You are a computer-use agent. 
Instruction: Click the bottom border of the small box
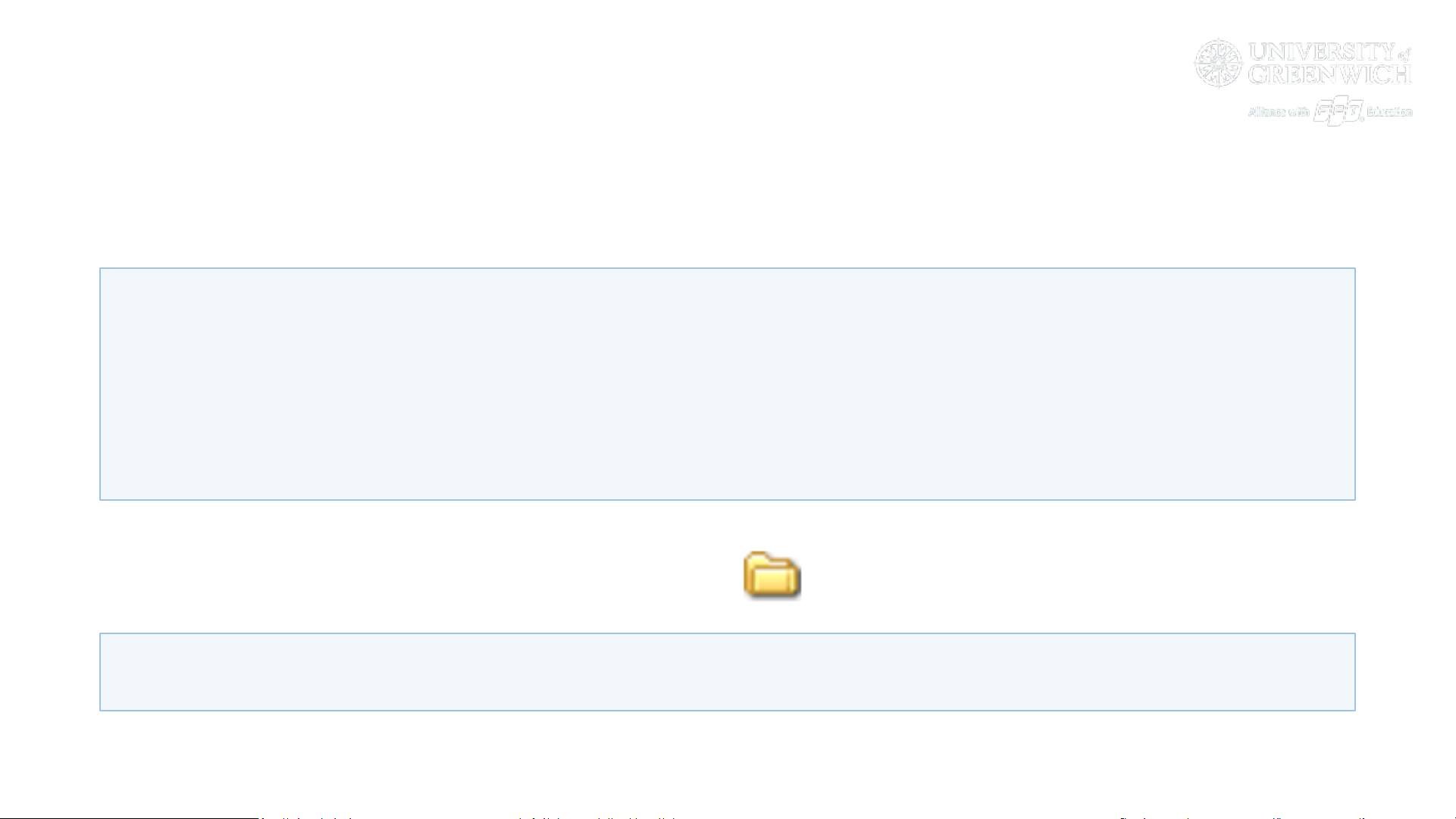coord(728,710)
